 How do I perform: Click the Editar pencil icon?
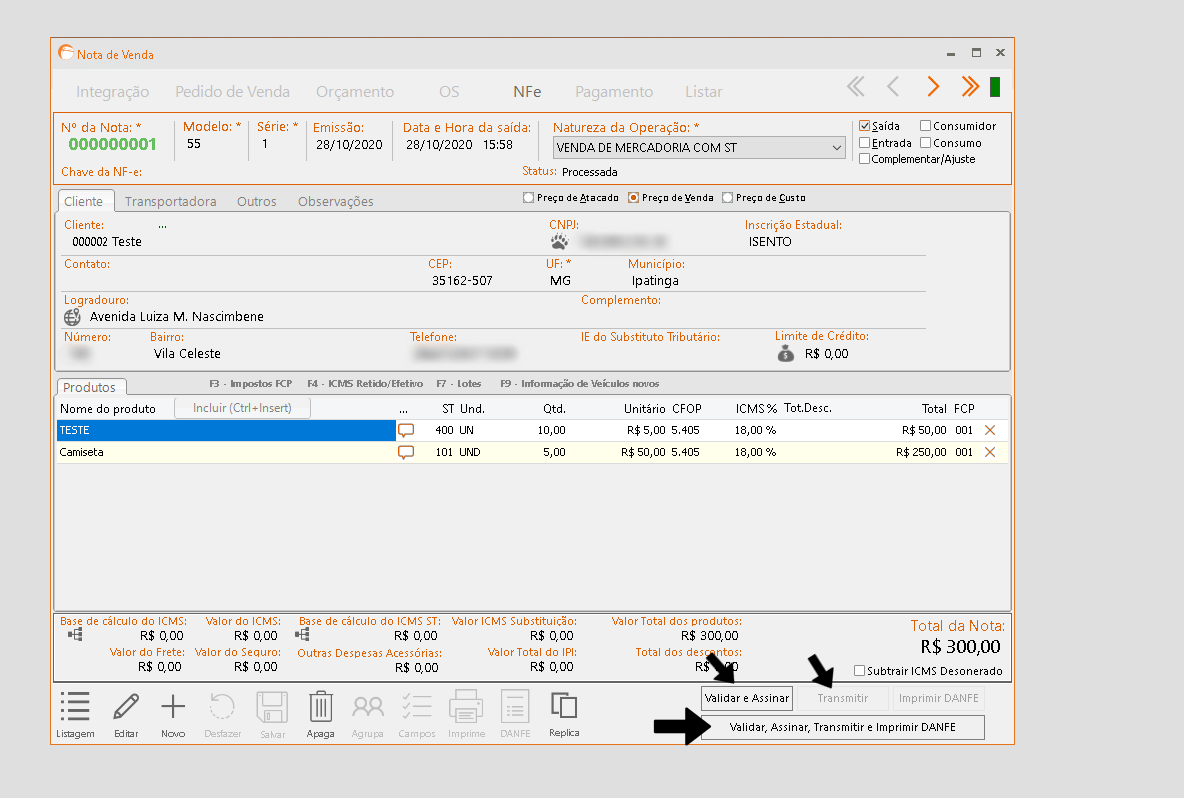pyautogui.click(x=126, y=707)
